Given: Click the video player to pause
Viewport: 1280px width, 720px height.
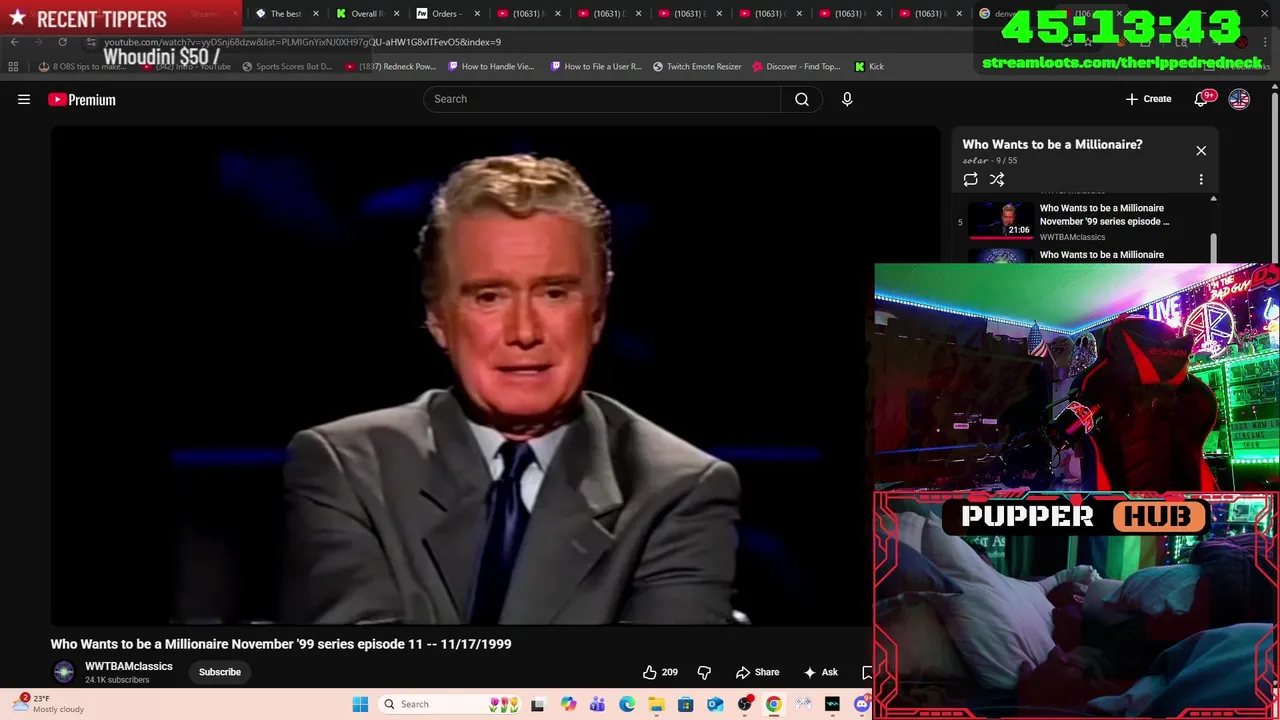Looking at the screenshot, I should (495, 375).
